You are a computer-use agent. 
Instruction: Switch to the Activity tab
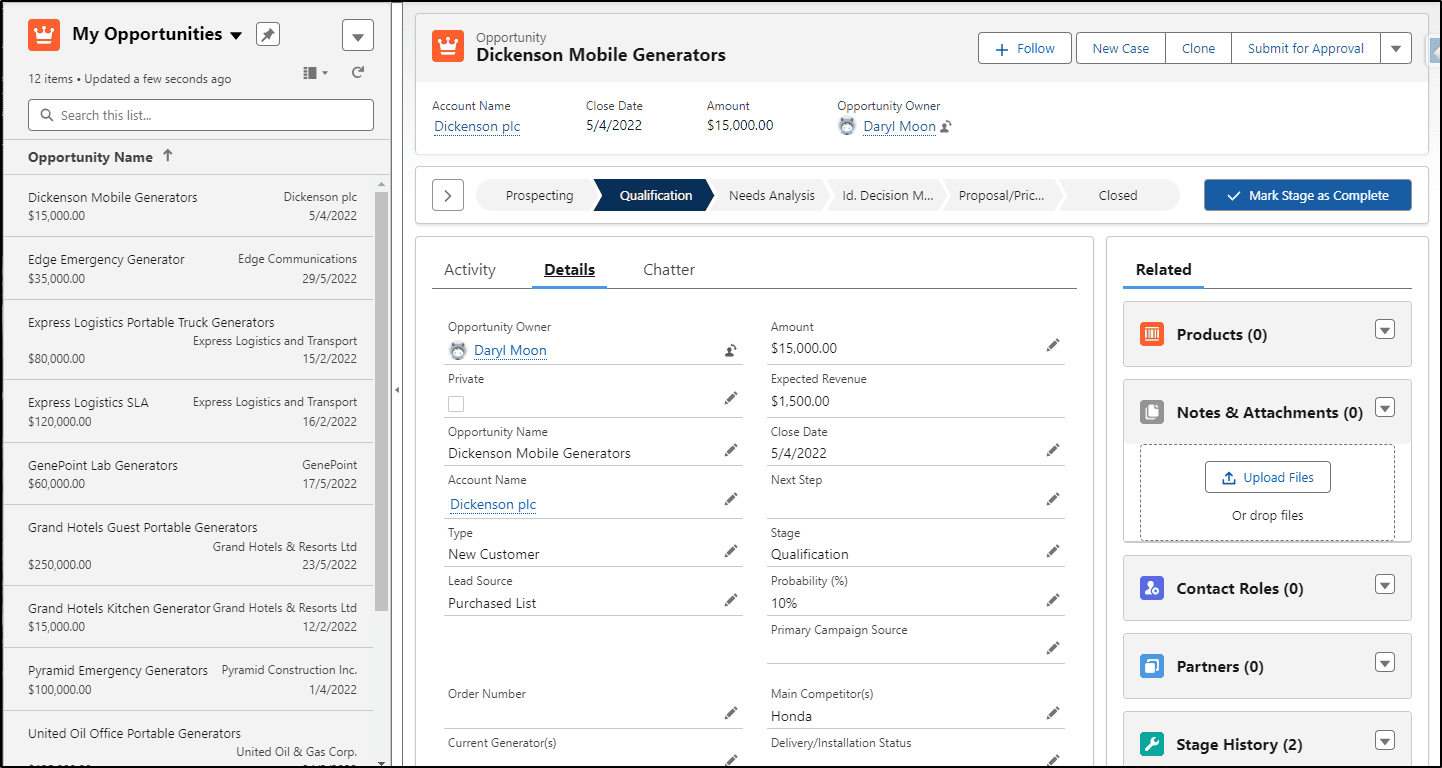point(470,270)
